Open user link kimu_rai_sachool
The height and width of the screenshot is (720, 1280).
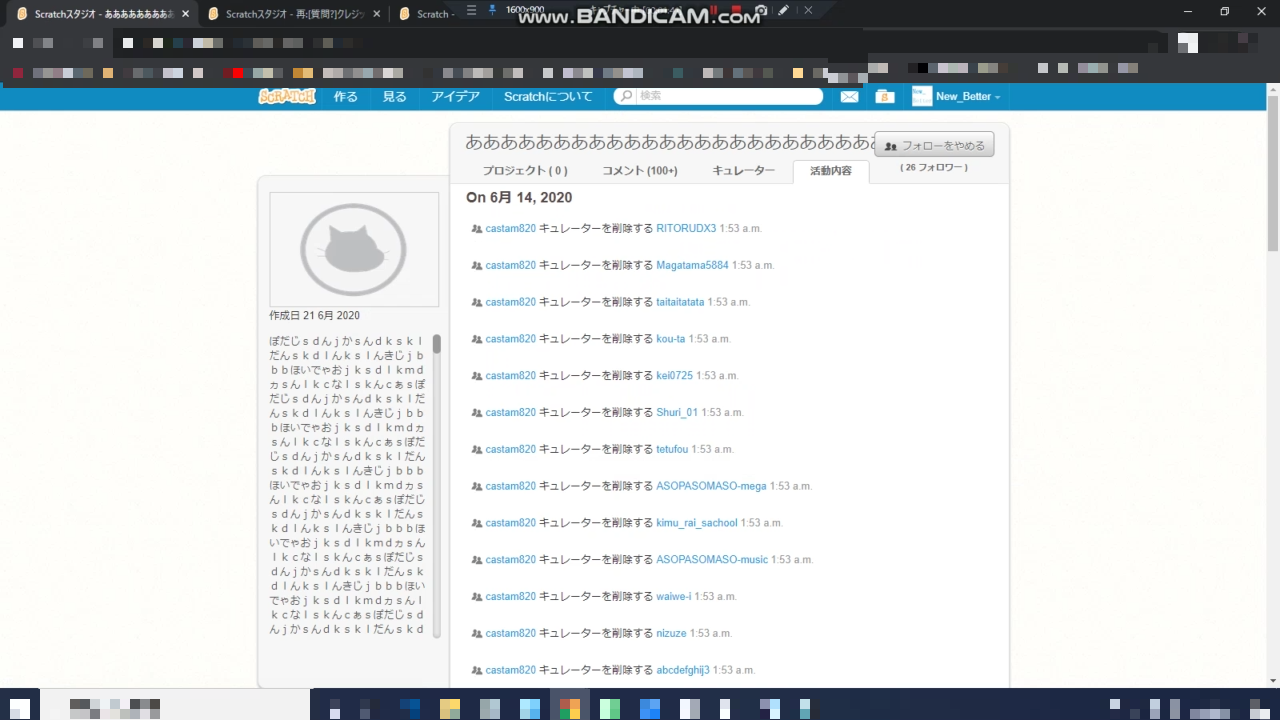697,523
